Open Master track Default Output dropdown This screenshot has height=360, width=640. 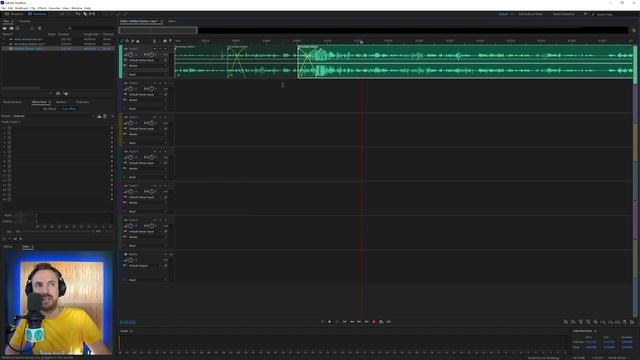[145, 266]
